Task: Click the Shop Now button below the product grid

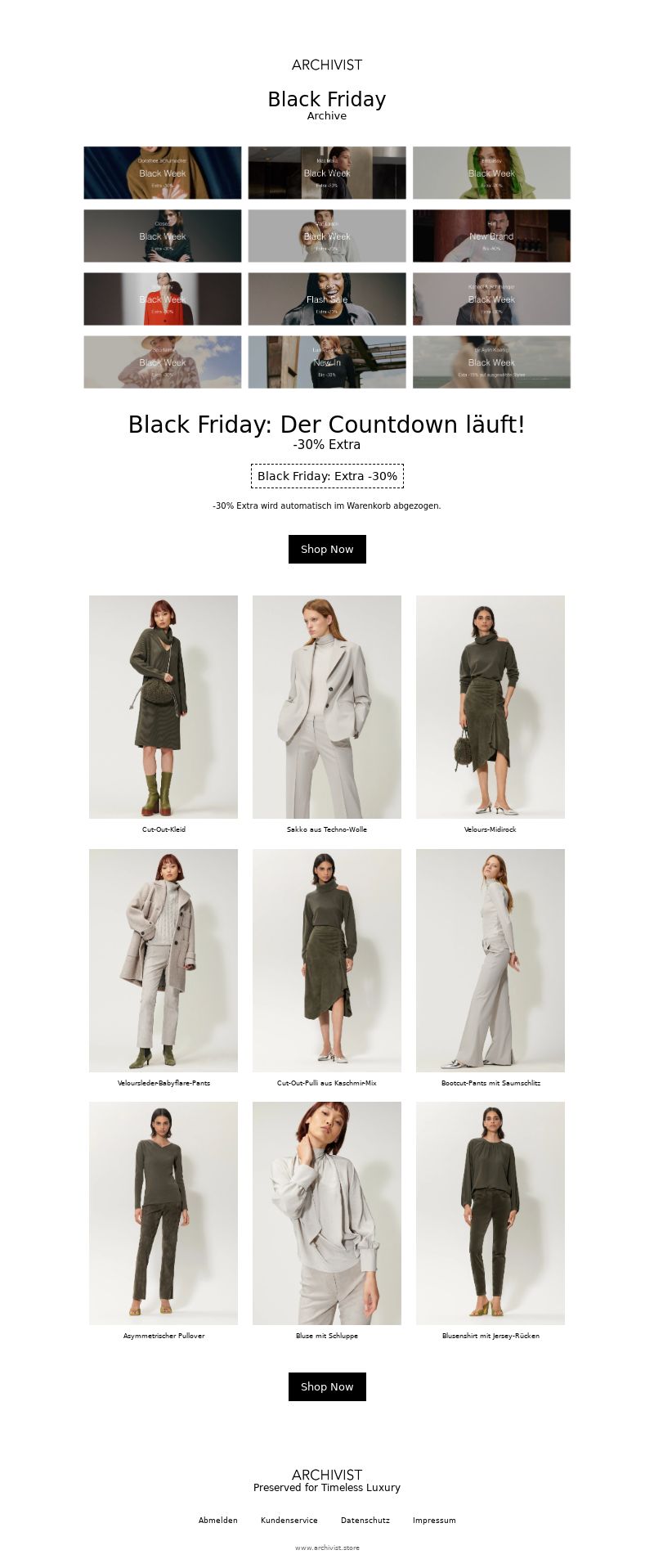Action: tap(327, 1386)
